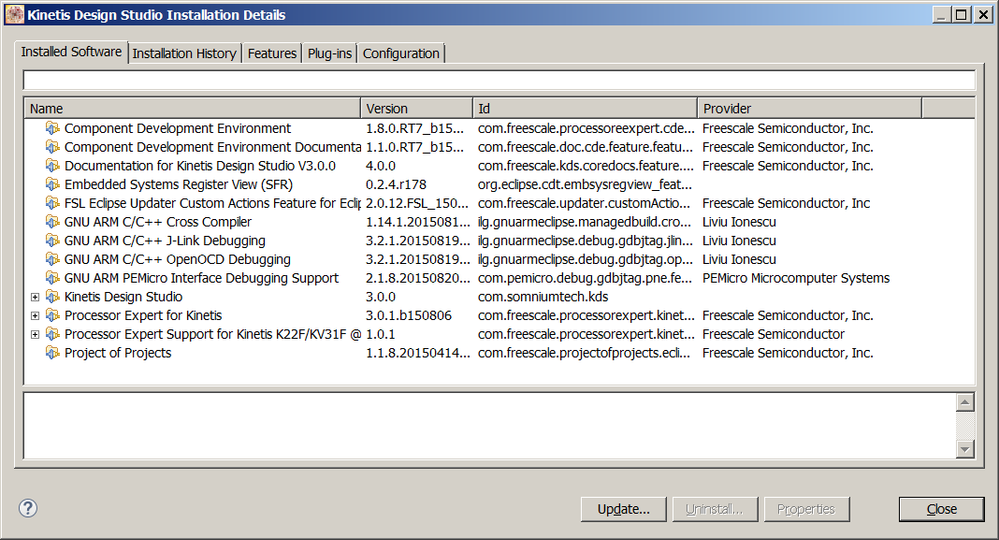Click the Processor Expert for Kinetis icon

pyautogui.click(x=52, y=316)
